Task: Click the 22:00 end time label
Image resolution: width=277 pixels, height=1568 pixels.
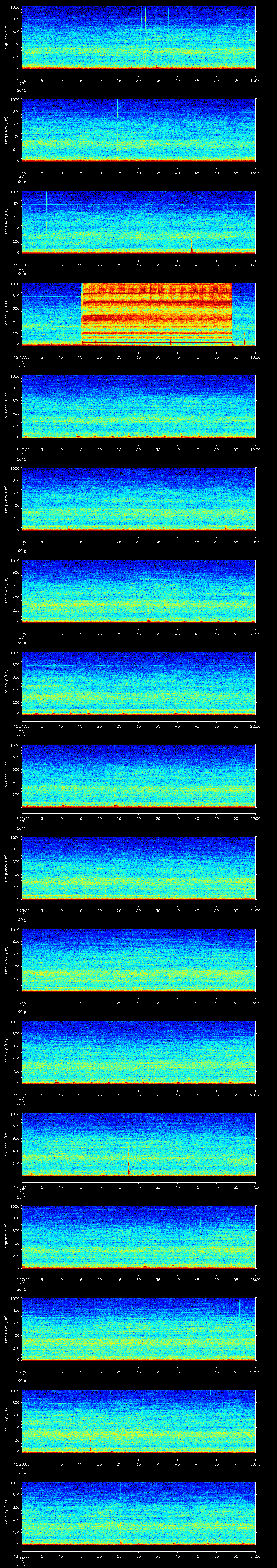Action: coord(256,726)
